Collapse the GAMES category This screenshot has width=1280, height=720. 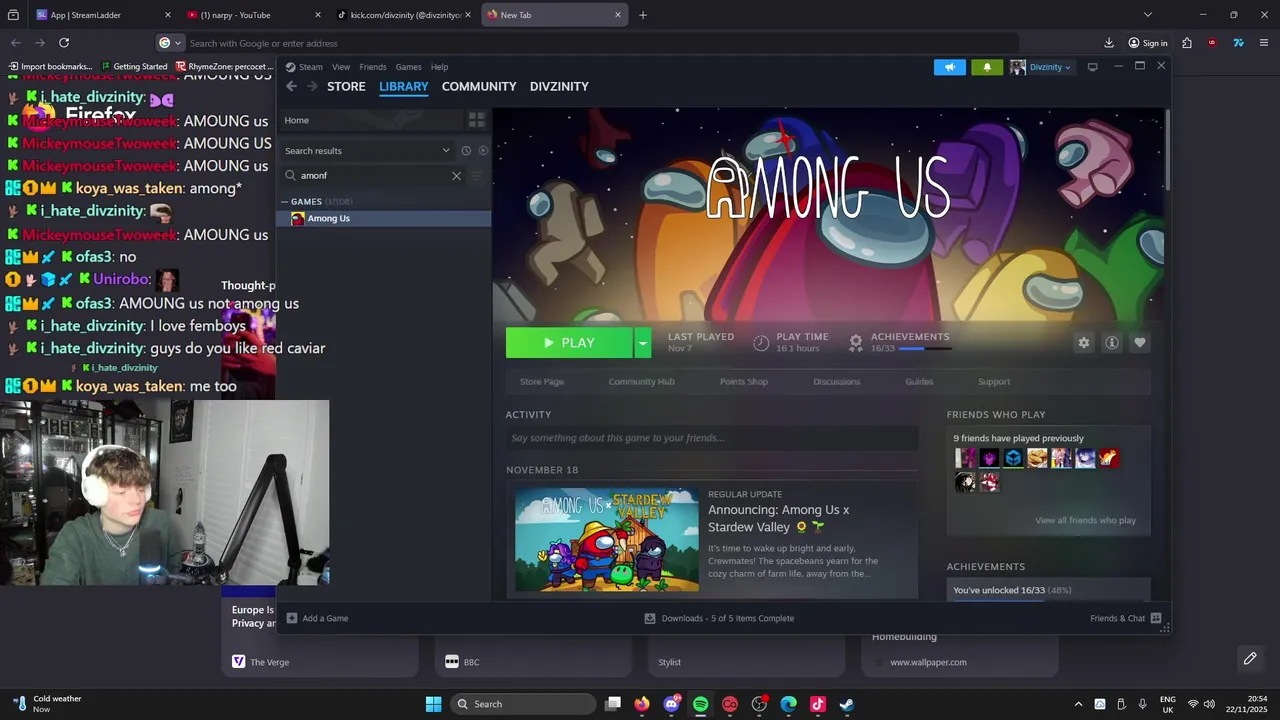click(x=284, y=202)
